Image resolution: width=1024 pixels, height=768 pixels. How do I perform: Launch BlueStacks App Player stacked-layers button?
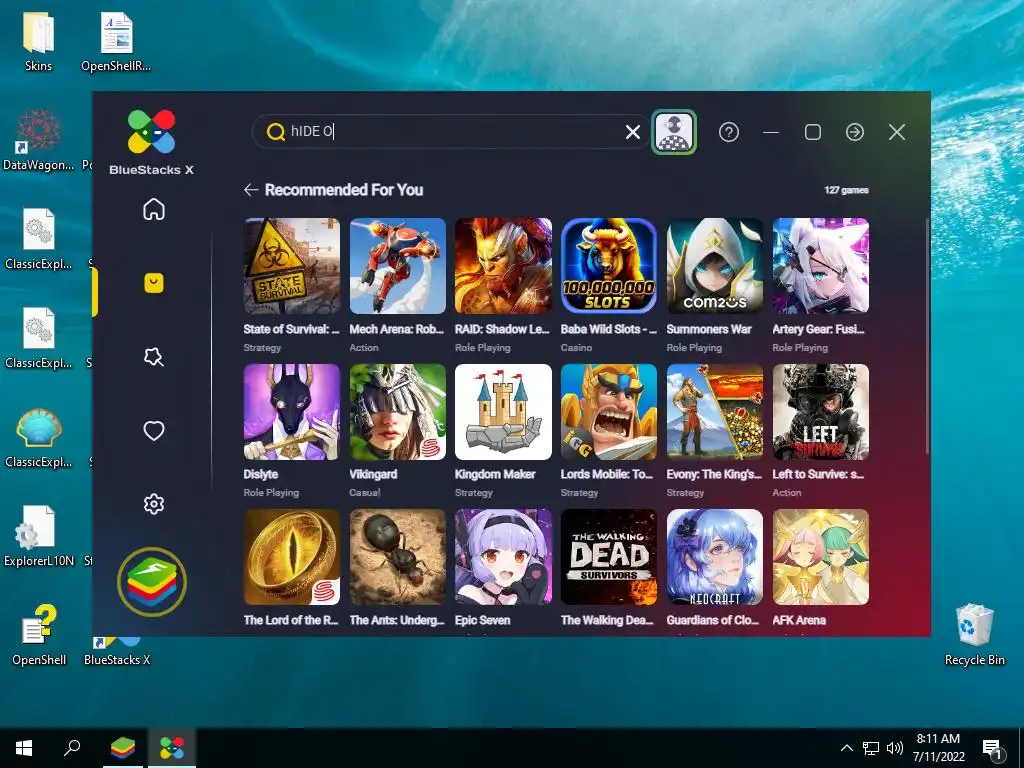coord(152,581)
